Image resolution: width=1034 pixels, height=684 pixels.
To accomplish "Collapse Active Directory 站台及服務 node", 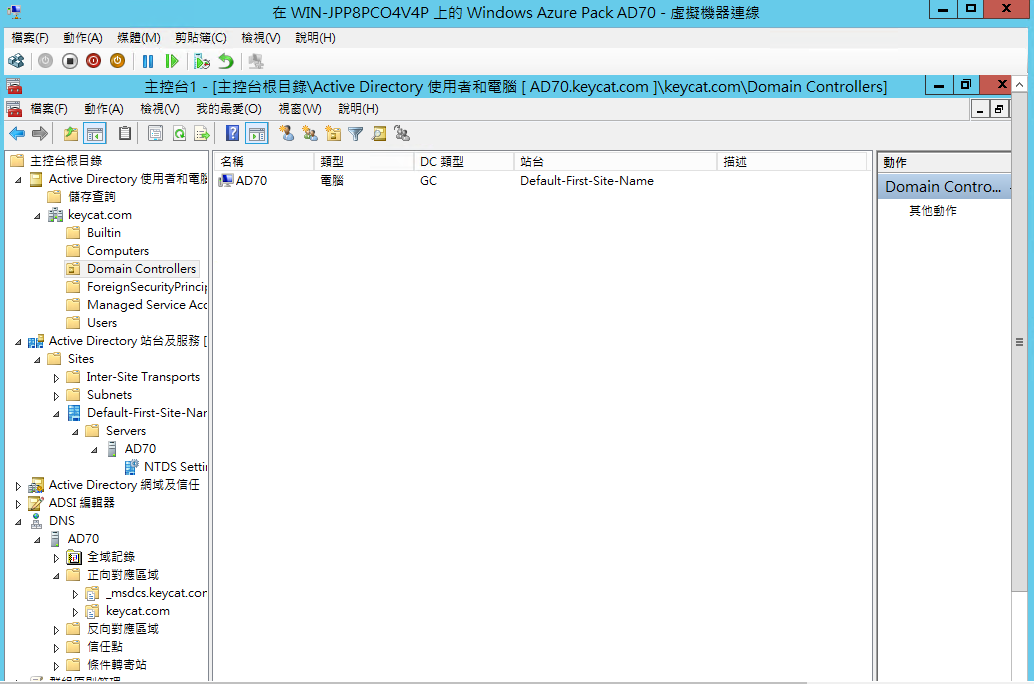I will pyautogui.click(x=18, y=342).
